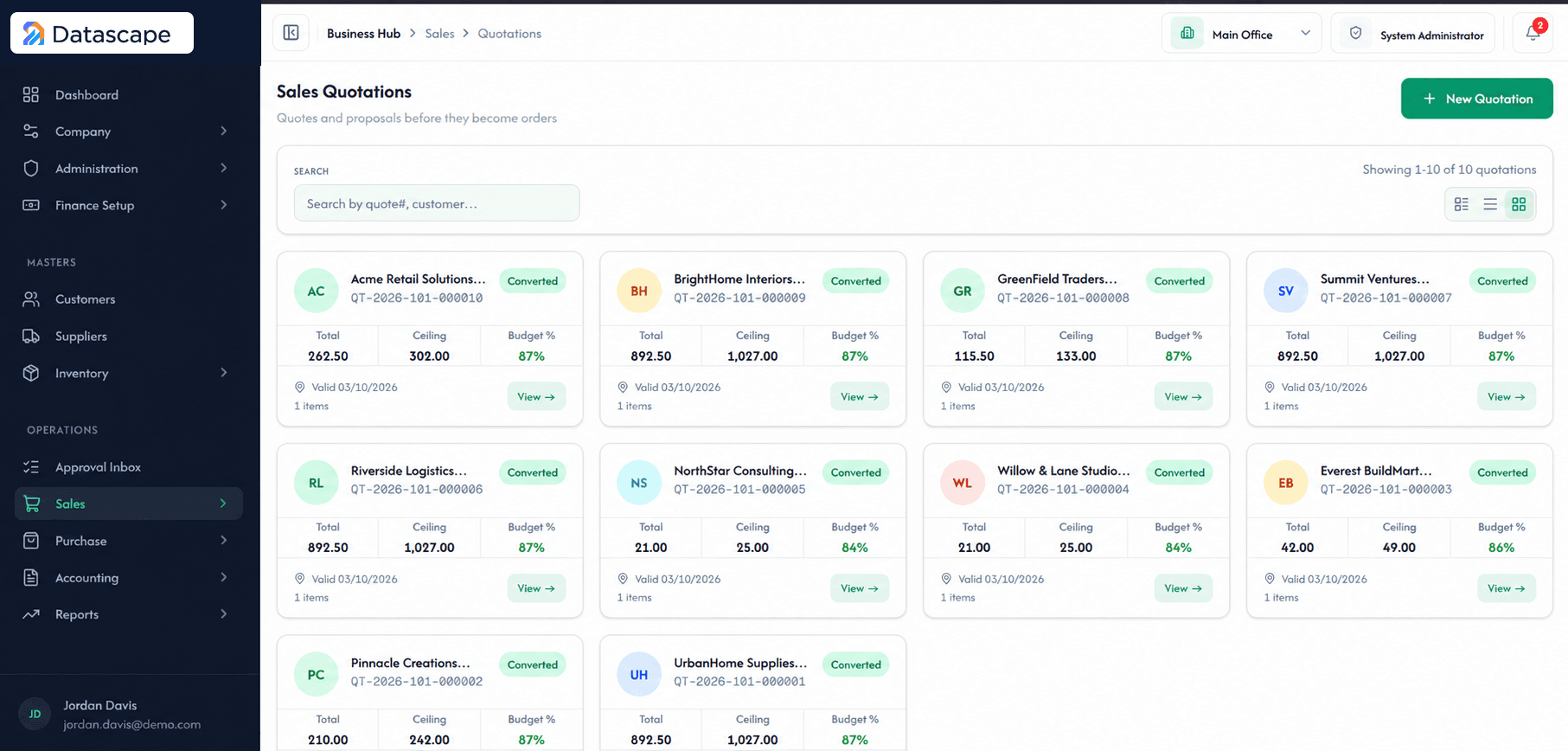
Task: Click the SV avatar for Summit Ventures
Action: click(1286, 291)
